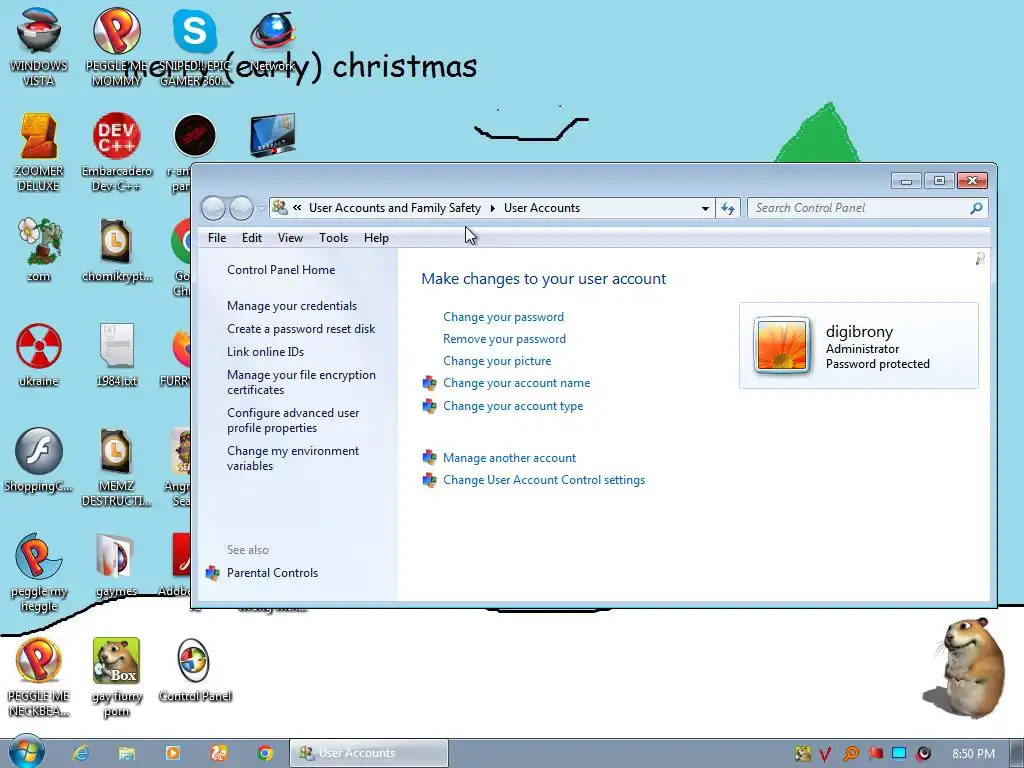Select chomikrypt desktop icon
This screenshot has height=768, width=1024.
point(116,250)
